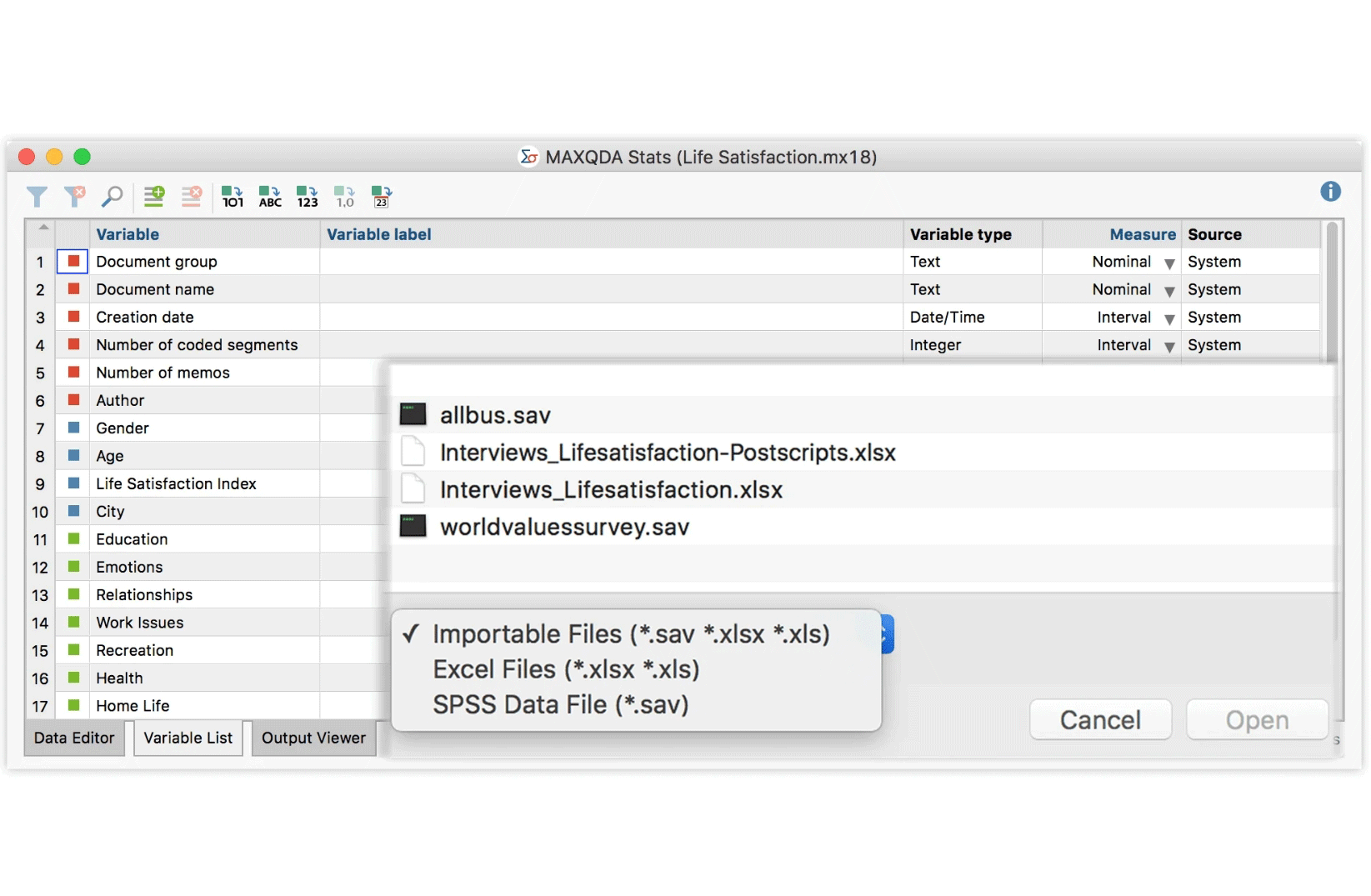Image resolution: width=1371 pixels, height=896 pixels.
Task: Sort by the Variable type column header
Action: pos(973,234)
